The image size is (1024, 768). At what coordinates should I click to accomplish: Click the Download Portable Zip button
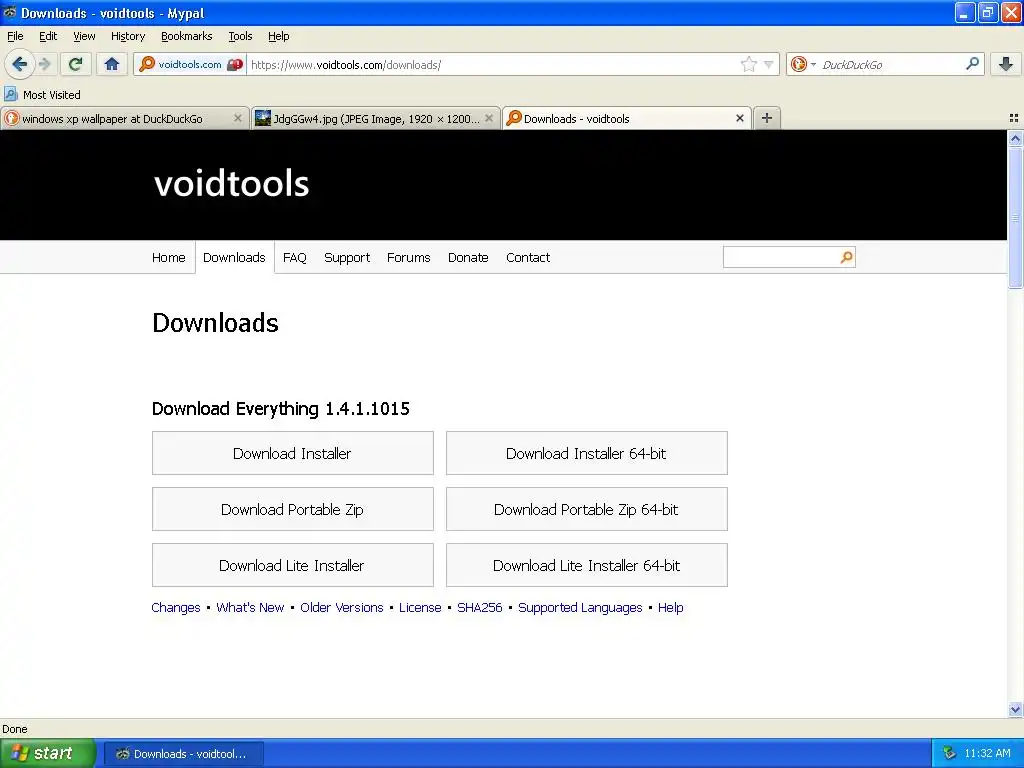(x=293, y=509)
